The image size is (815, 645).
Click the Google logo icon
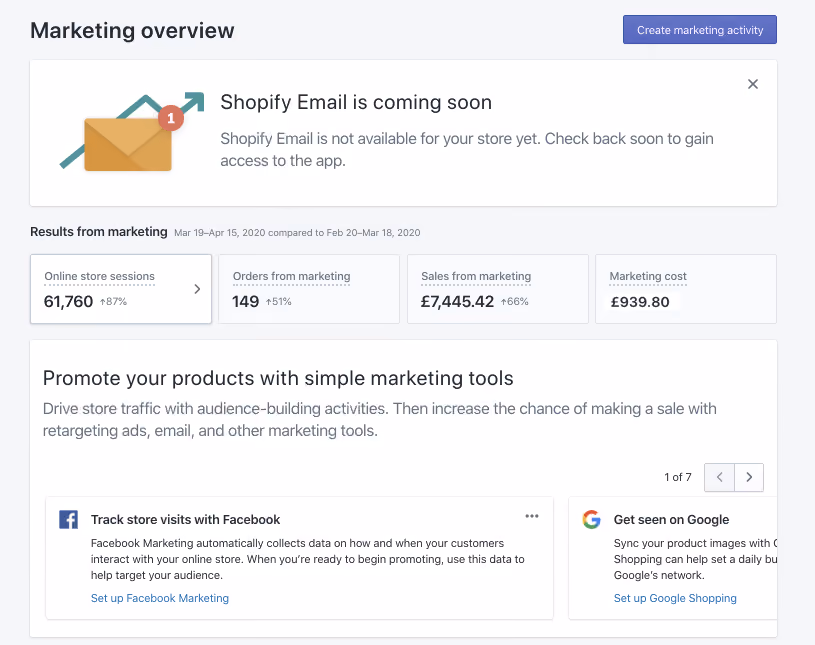click(x=591, y=520)
